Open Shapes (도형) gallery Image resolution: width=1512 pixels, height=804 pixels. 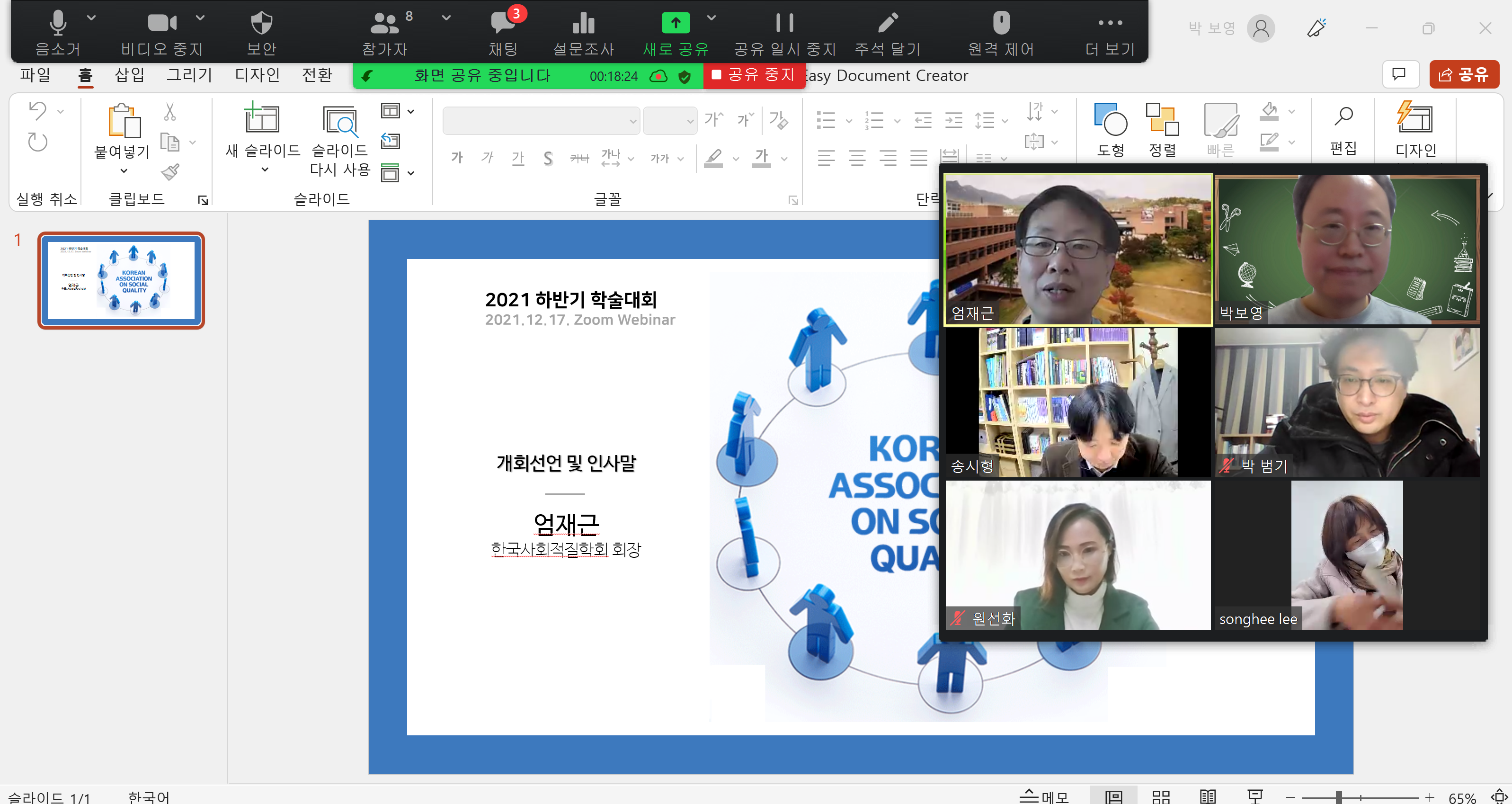coord(1111,130)
